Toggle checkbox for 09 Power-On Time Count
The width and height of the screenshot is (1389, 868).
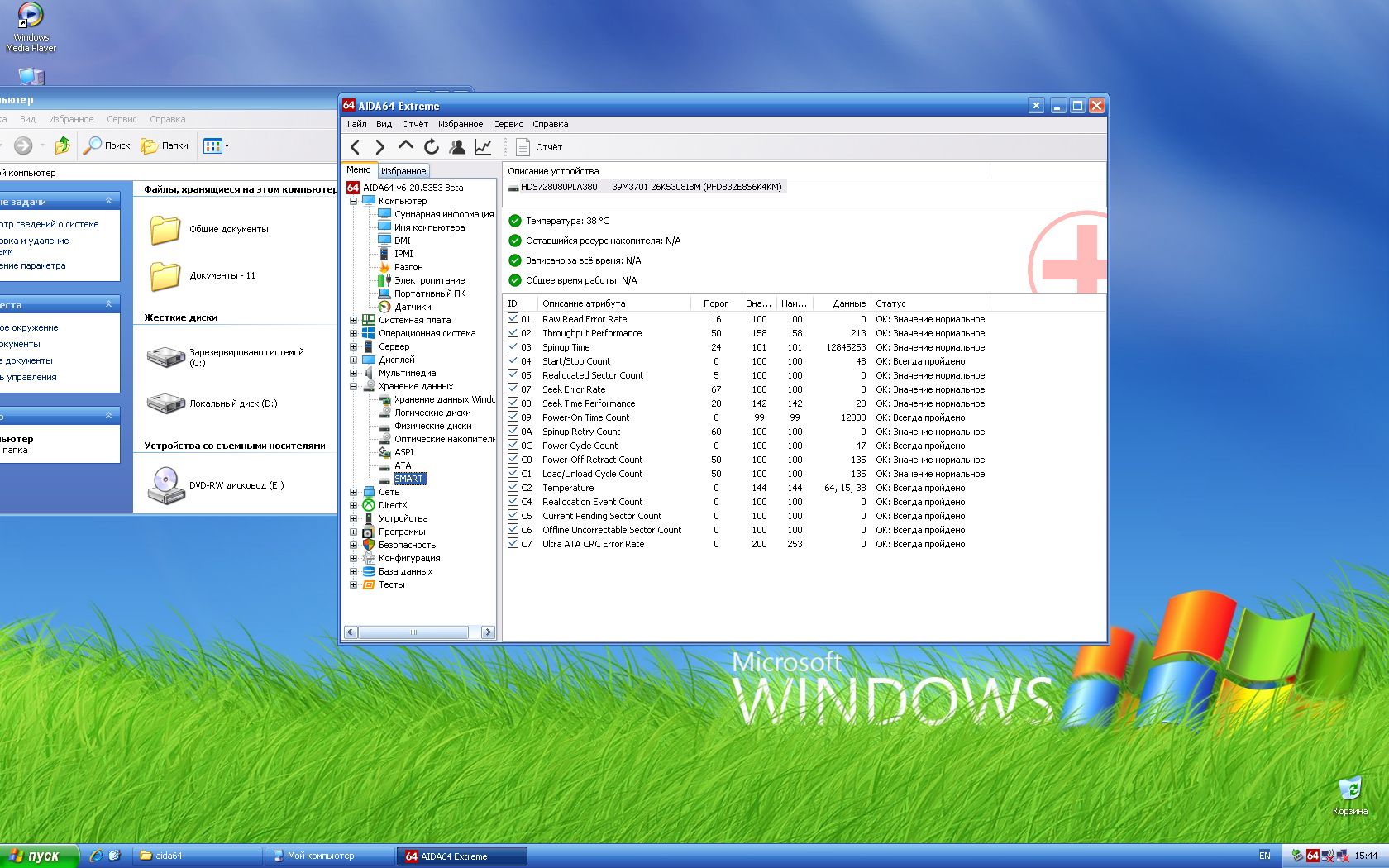513,417
